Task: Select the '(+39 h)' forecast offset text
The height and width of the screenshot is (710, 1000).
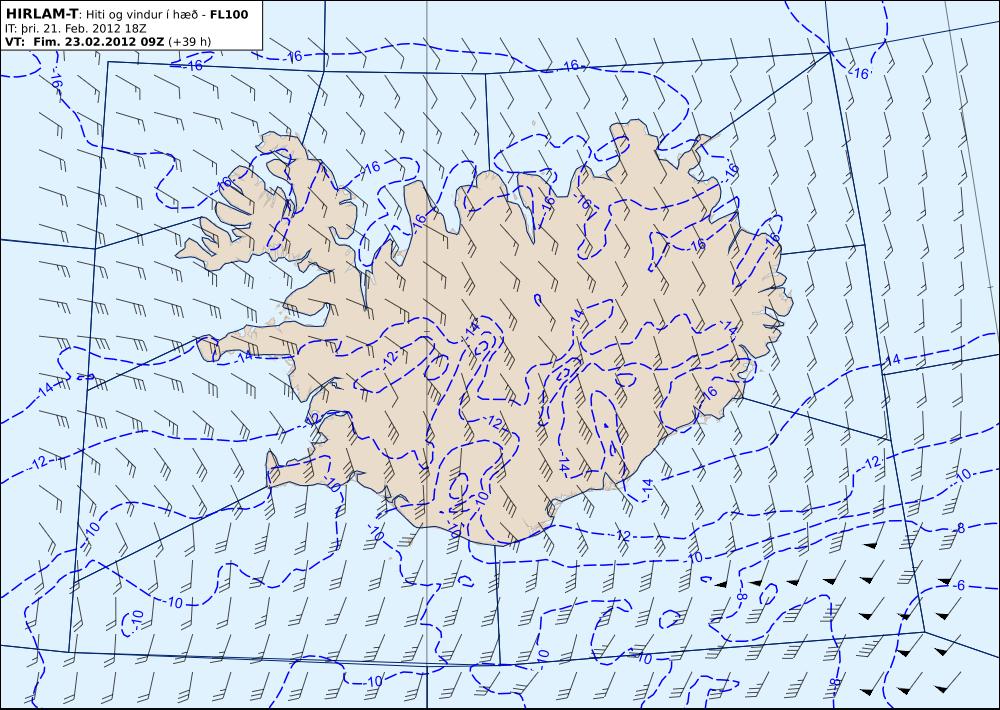Action: pyautogui.click(x=190, y=42)
